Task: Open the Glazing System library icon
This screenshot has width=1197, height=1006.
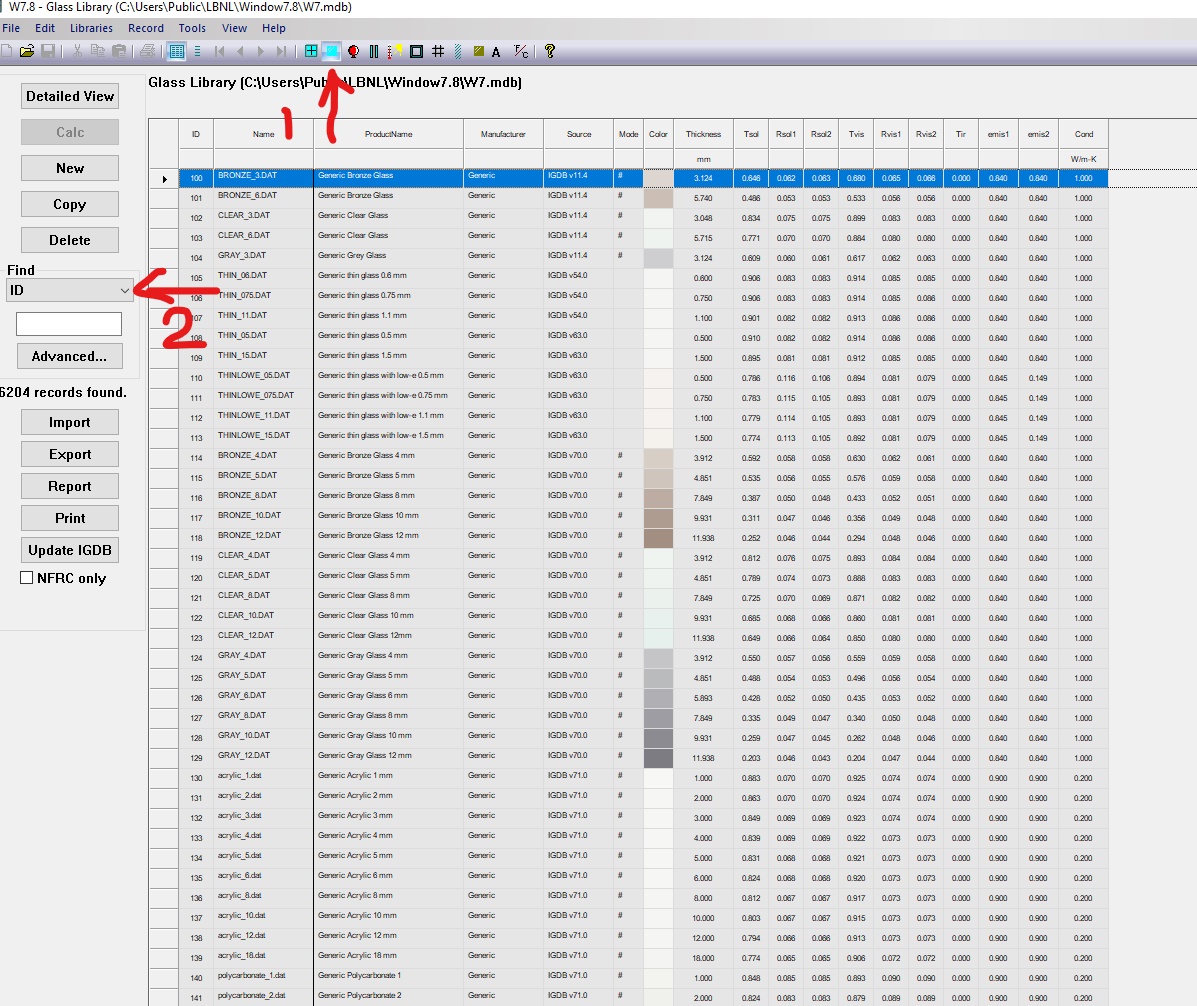Action: coord(311,51)
